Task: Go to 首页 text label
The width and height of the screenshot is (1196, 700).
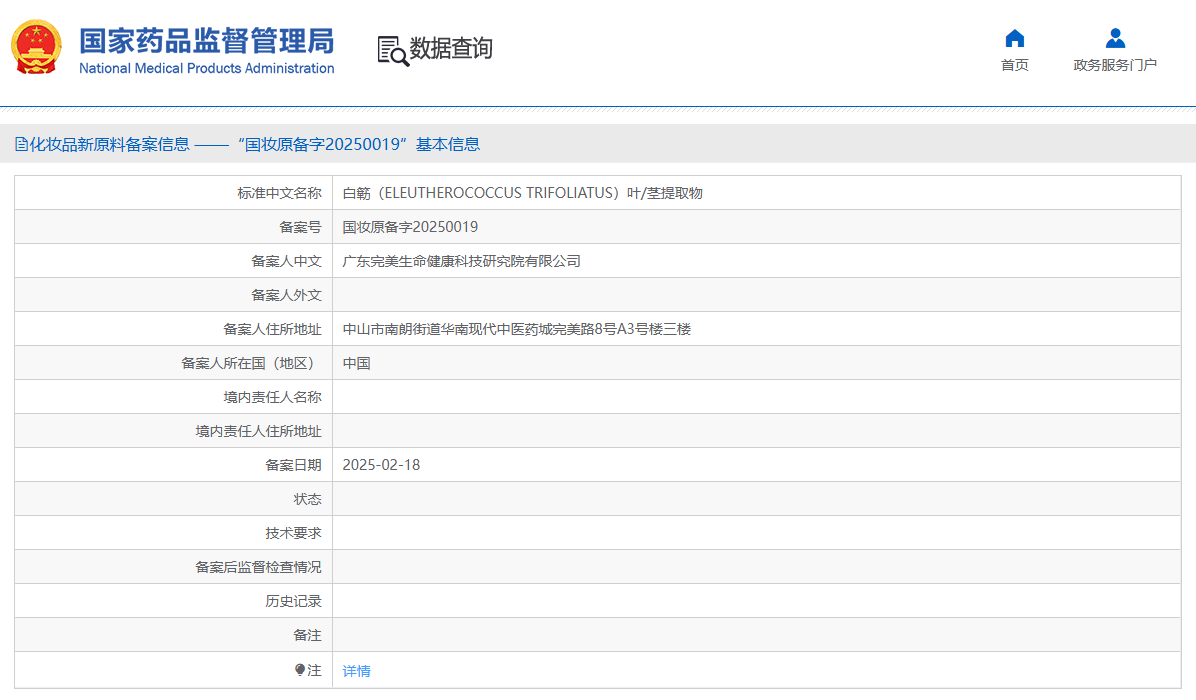Action: point(1014,65)
